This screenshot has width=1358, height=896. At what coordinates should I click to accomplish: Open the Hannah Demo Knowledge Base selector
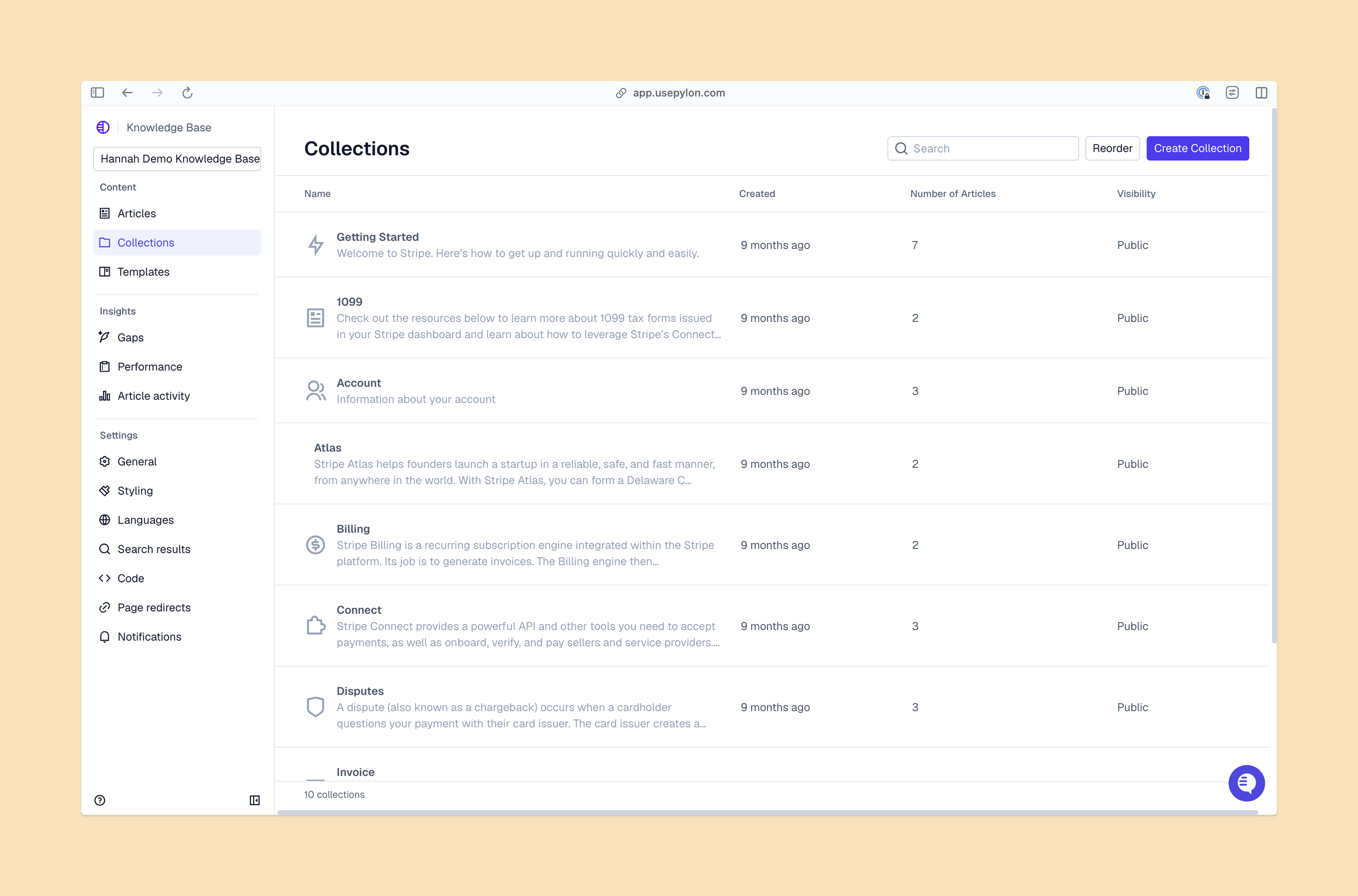point(178,159)
